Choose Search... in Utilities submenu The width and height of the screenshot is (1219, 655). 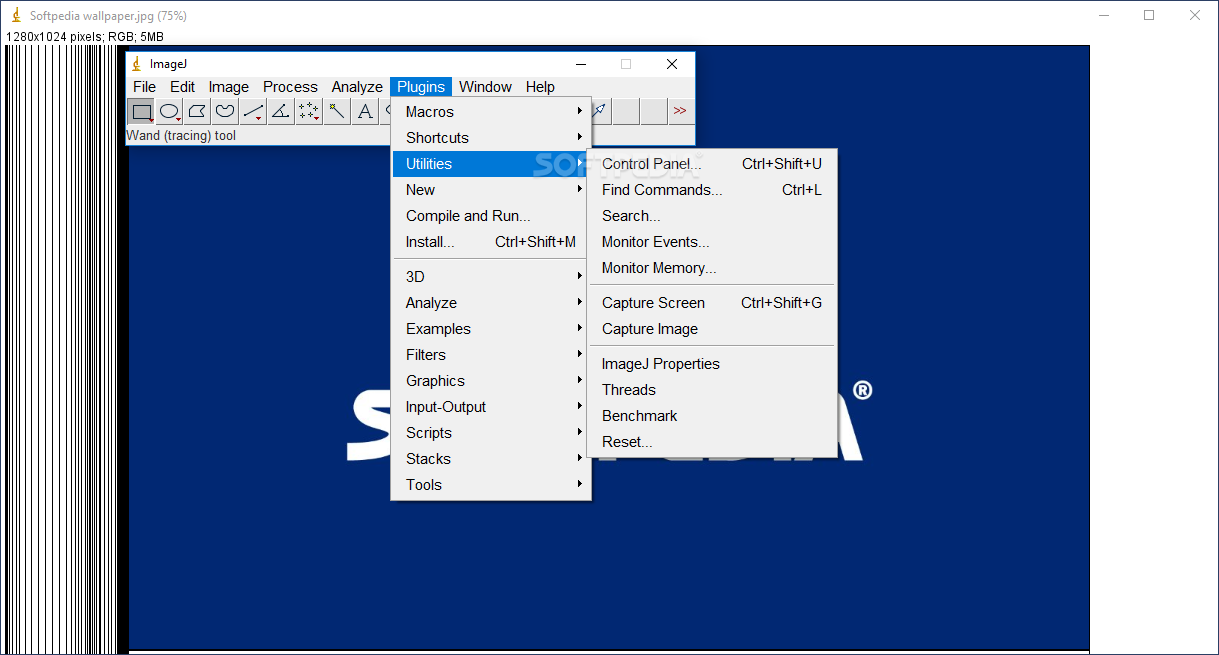tap(712, 216)
